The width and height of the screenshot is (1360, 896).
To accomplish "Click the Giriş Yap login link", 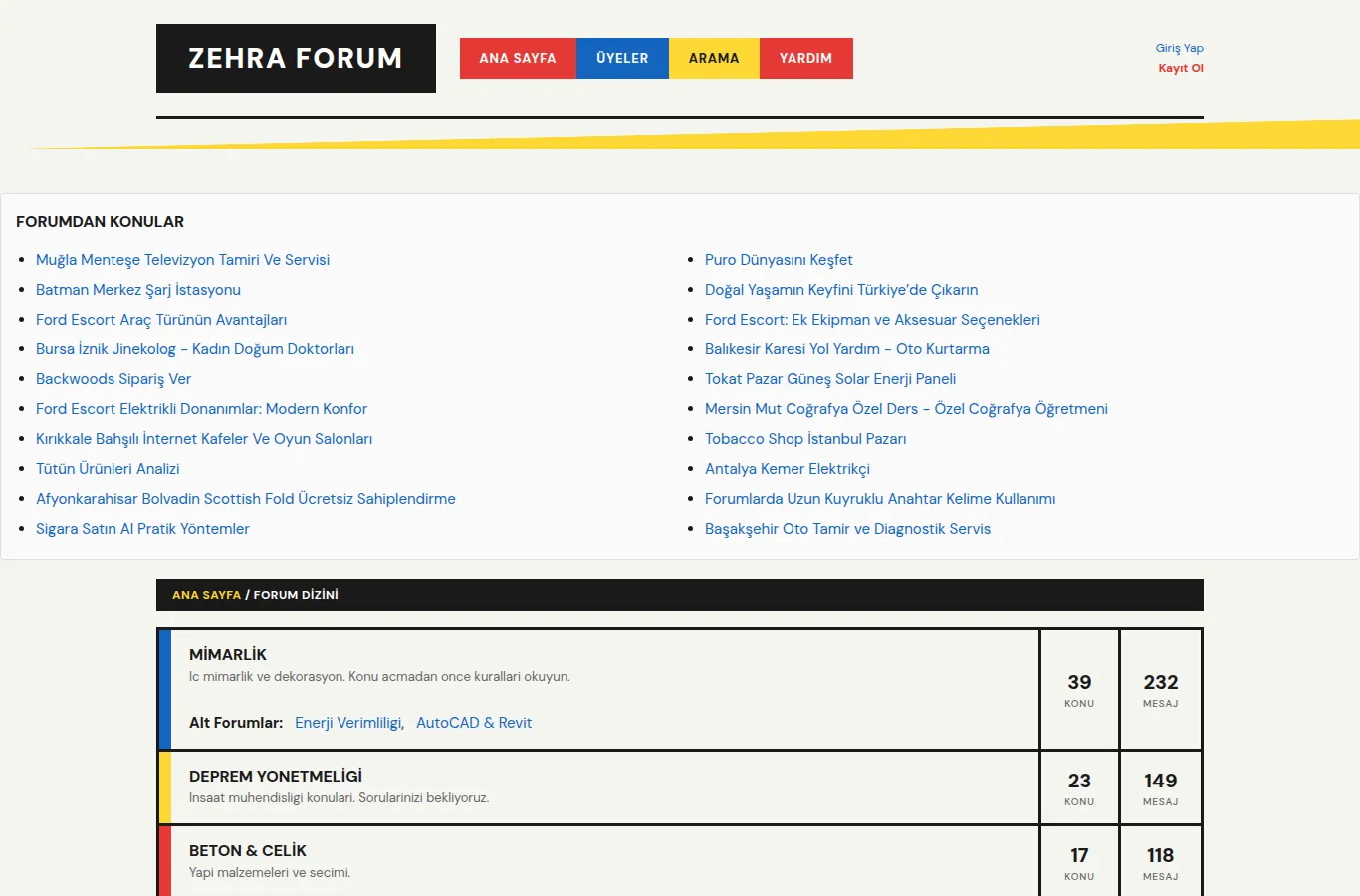I will click(x=1180, y=48).
